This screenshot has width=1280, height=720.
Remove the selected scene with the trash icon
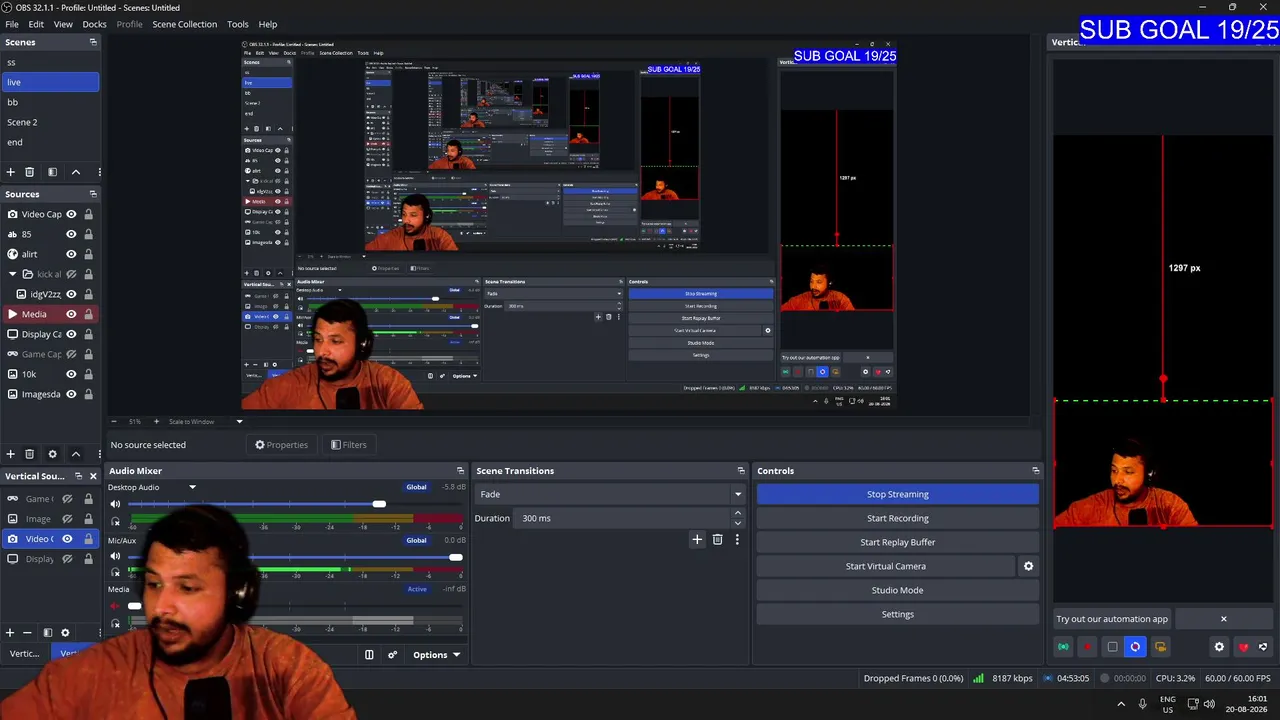point(29,172)
